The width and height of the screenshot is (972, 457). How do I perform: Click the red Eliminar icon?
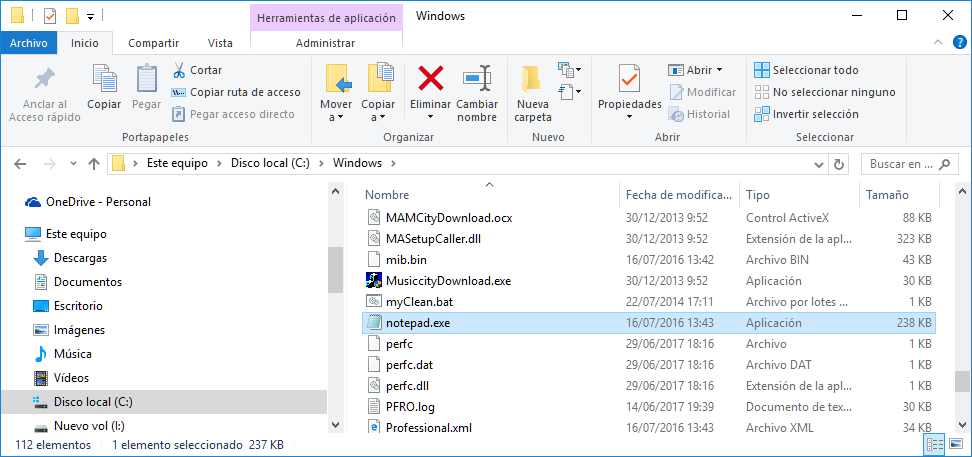(x=431, y=79)
